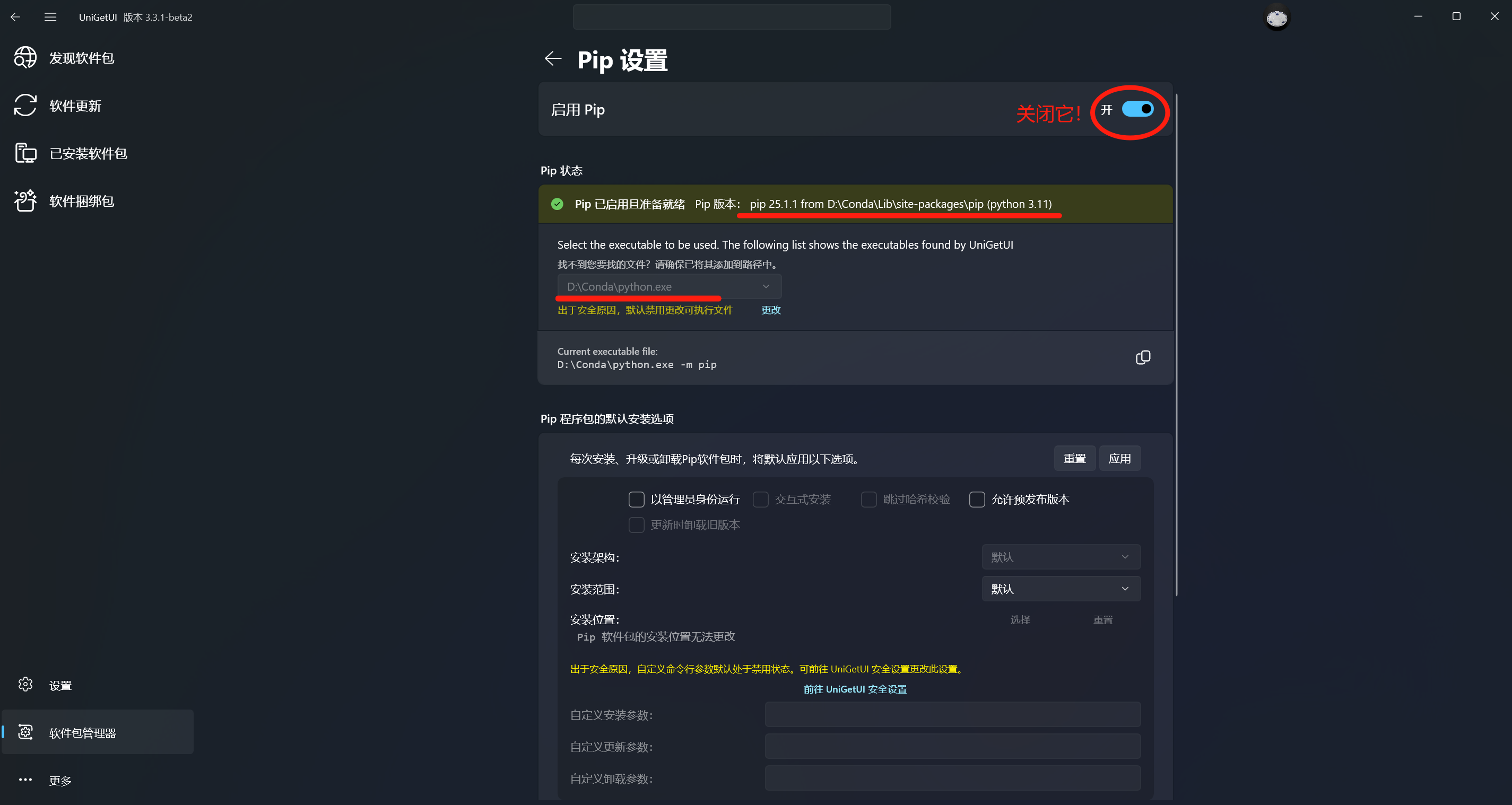Image resolution: width=1512 pixels, height=805 pixels.
Task: Check 以管理员身份运行 checkbox
Action: point(636,500)
